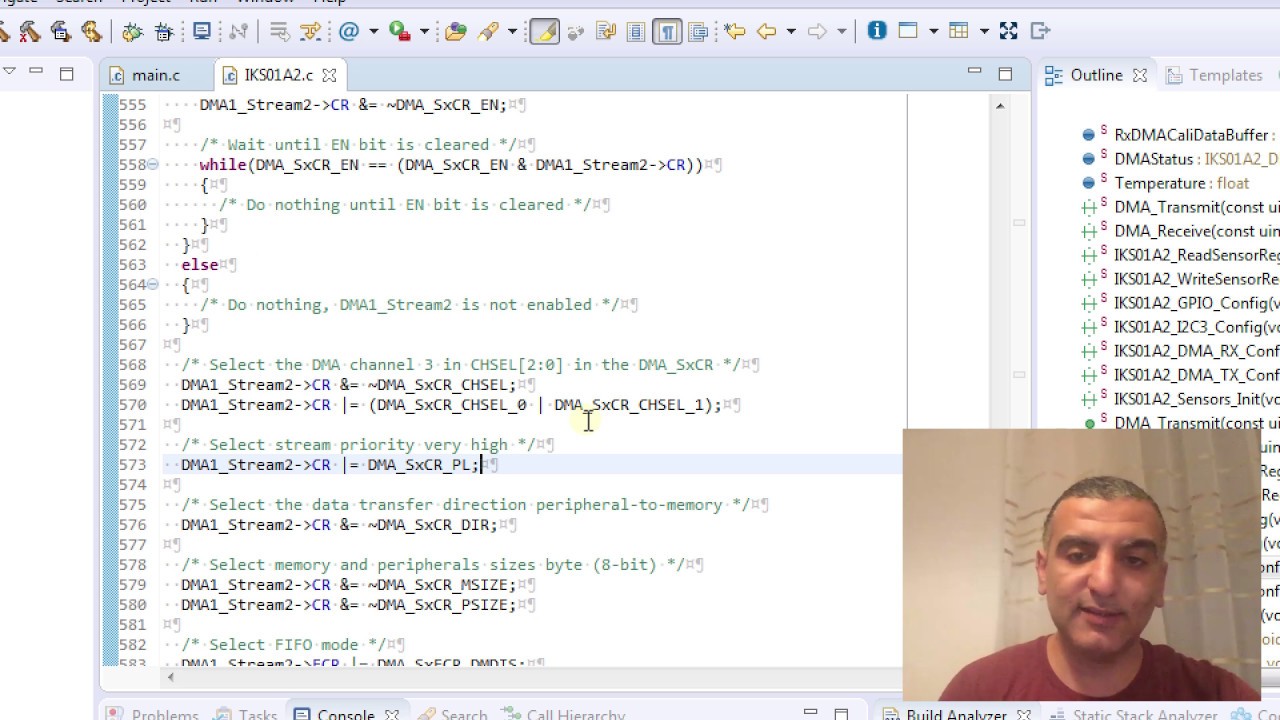Select IKS01A2_DMA_TX_Config in the Outline

(x=1181, y=375)
